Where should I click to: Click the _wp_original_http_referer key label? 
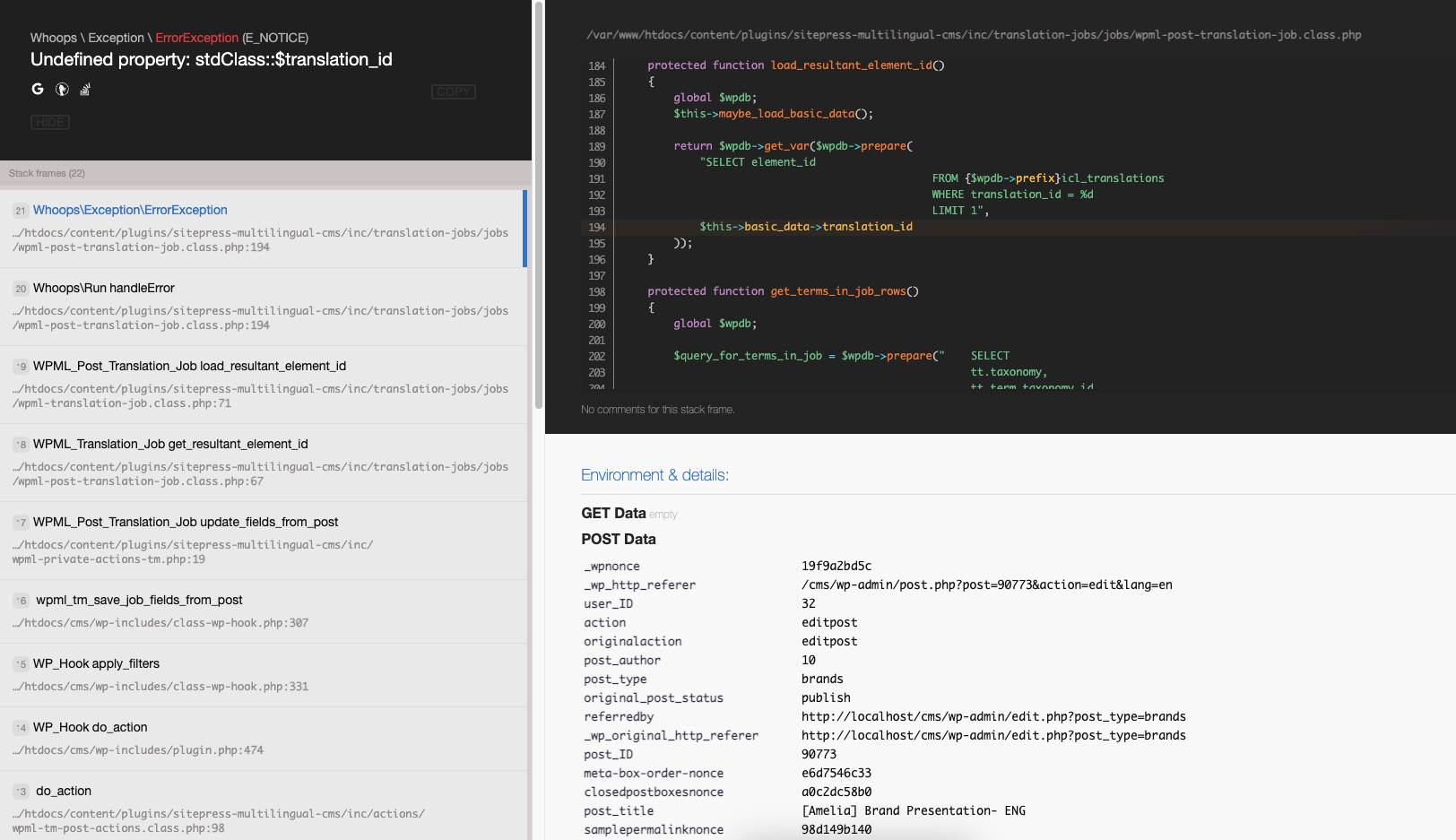671,735
